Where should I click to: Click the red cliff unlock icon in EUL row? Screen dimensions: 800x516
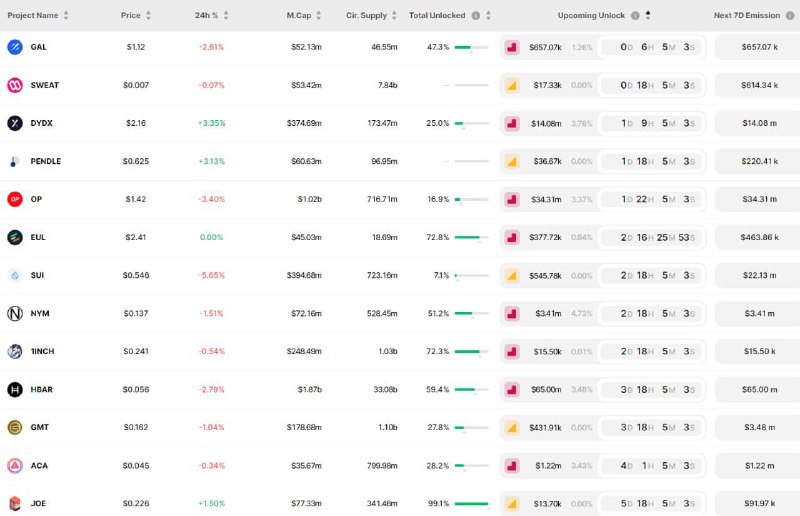(x=512, y=237)
